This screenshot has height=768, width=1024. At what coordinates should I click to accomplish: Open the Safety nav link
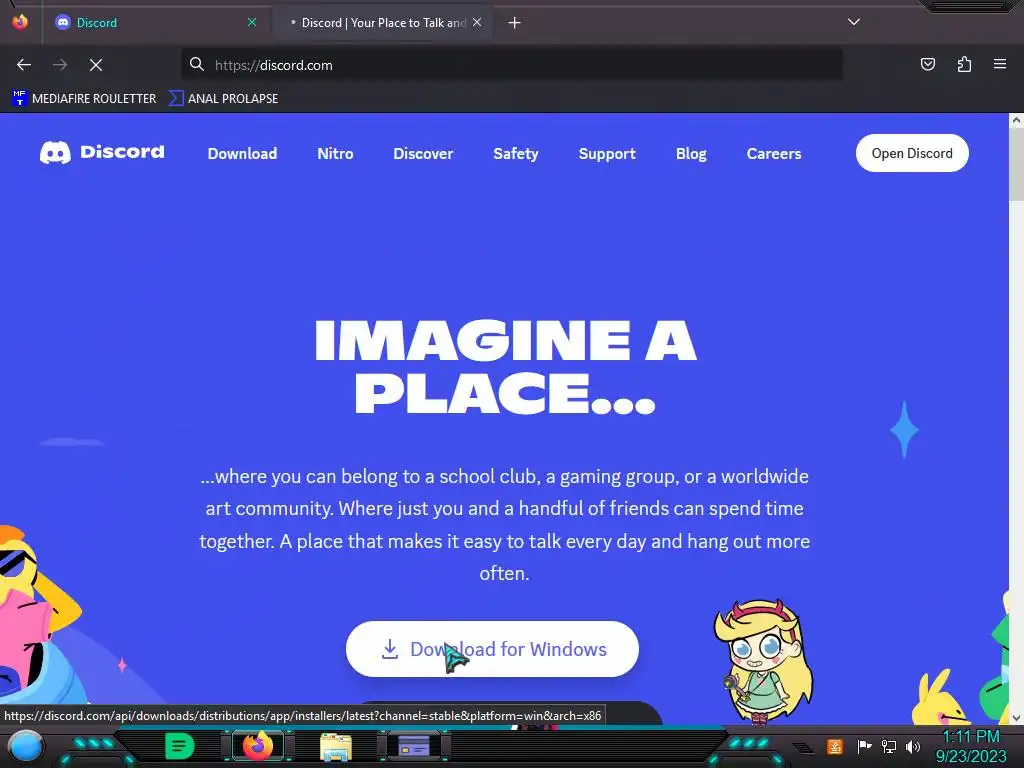[x=516, y=153]
